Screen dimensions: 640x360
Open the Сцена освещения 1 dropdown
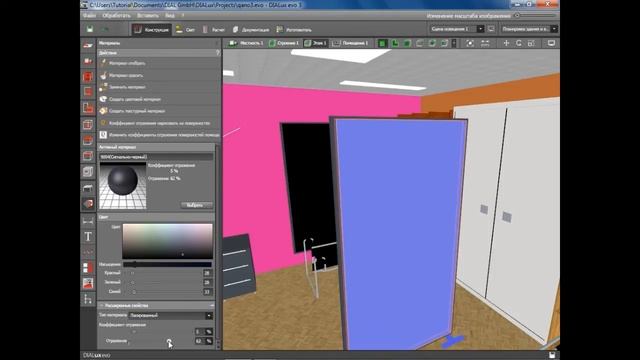456,29
